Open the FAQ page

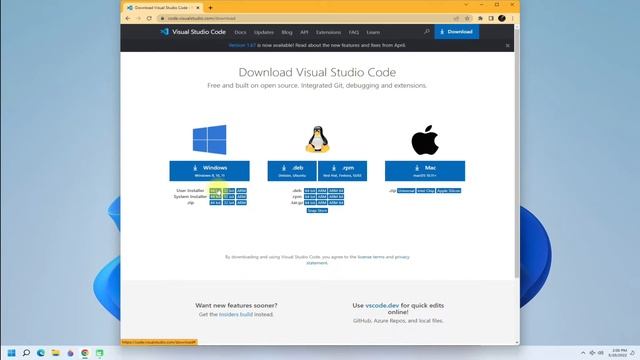coord(353,32)
